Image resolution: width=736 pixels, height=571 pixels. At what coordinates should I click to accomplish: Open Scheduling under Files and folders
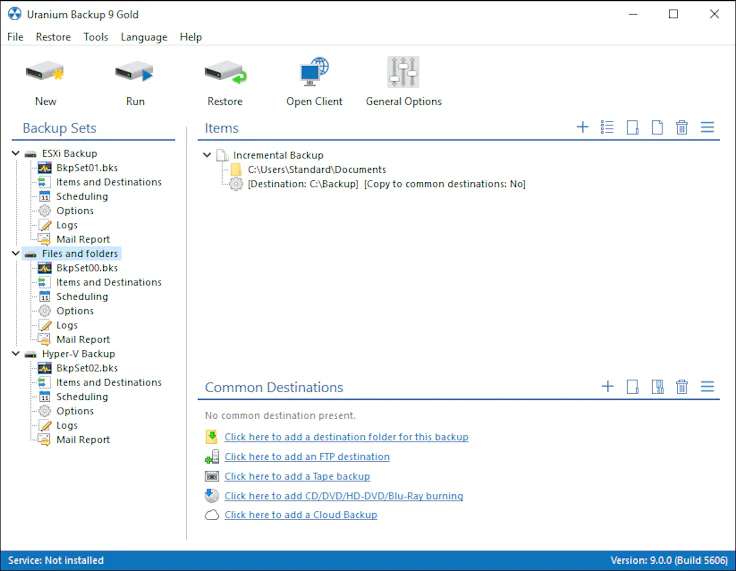point(82,296)
